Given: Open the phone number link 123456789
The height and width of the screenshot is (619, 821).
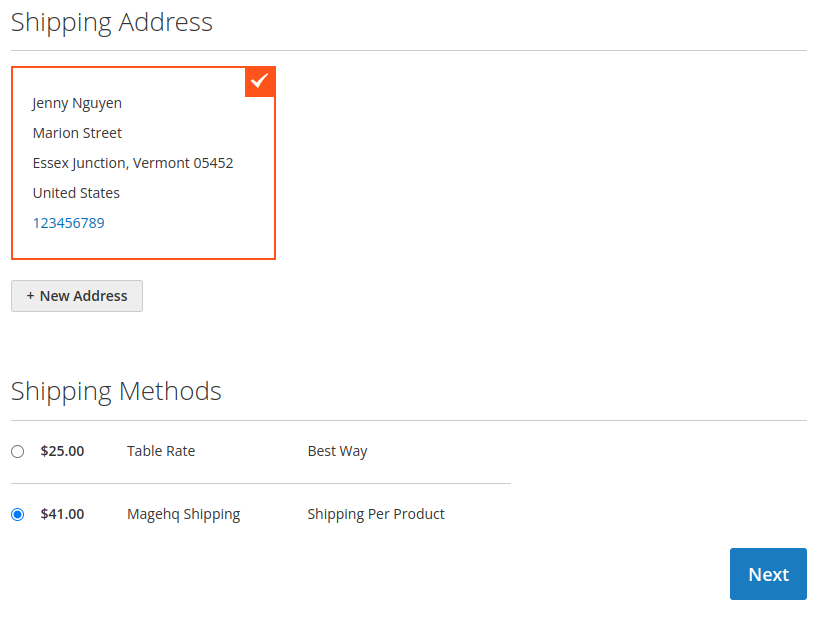Looking at the screenshot, I should (69, 223).
